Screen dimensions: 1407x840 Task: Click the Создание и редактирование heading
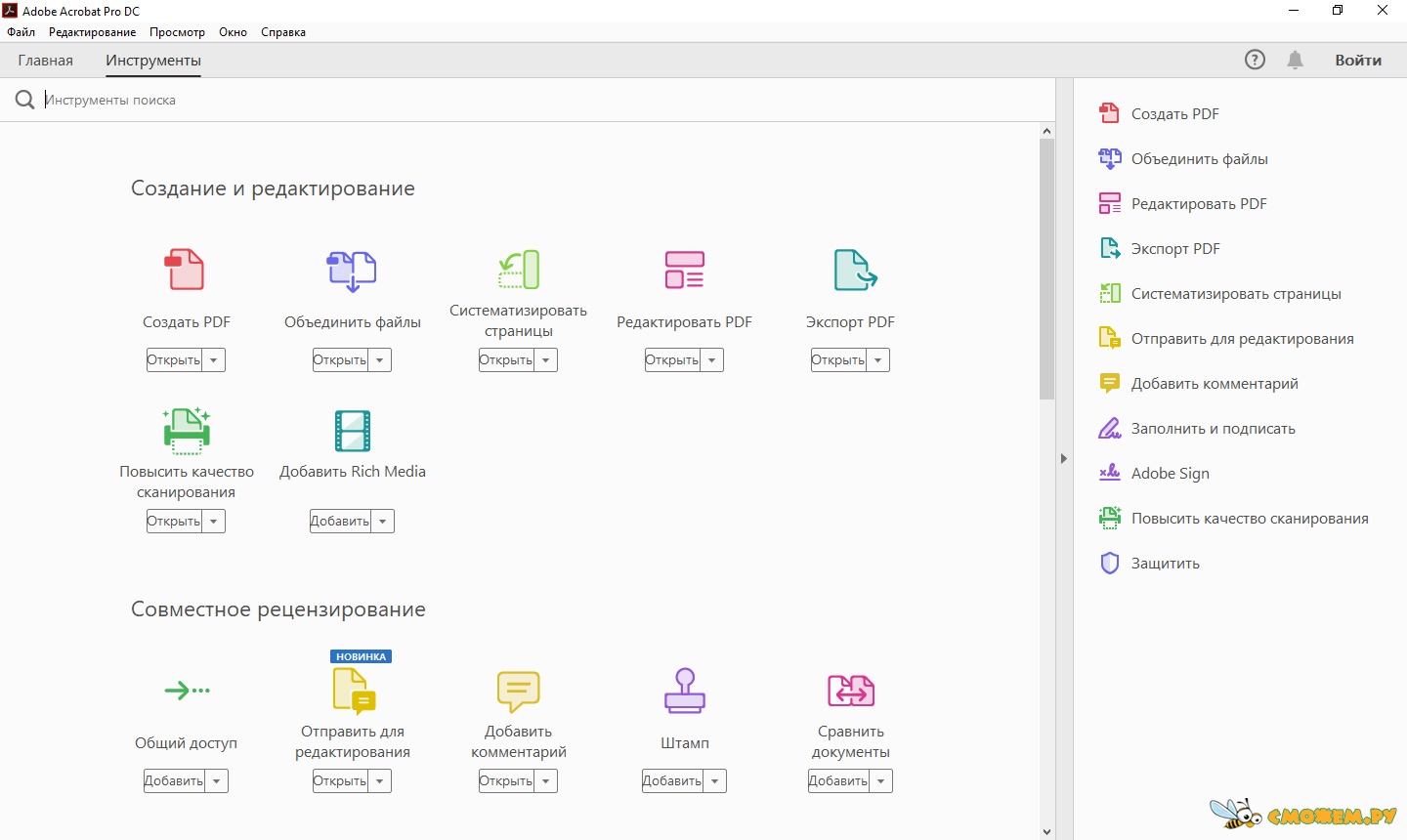point(273,189)
